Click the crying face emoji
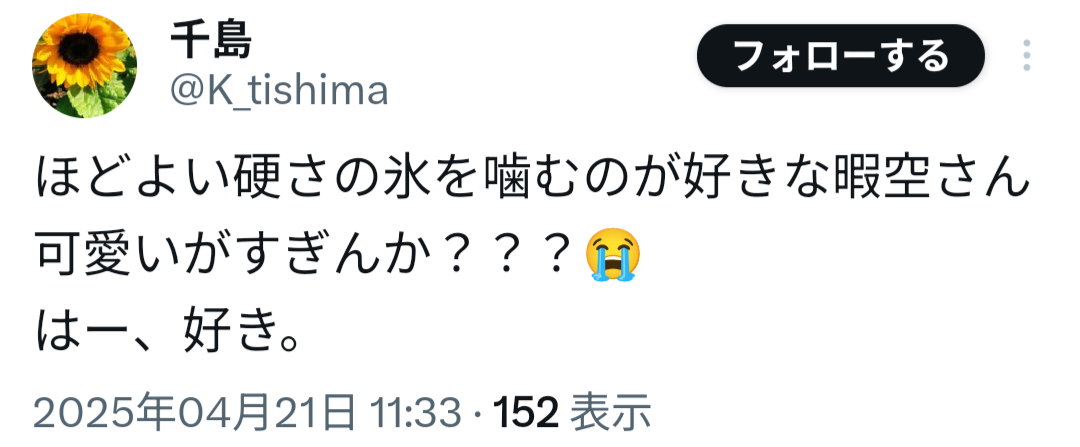This screenshot has height=447, width=1080. pyautogui.click(x=613, y=254)
